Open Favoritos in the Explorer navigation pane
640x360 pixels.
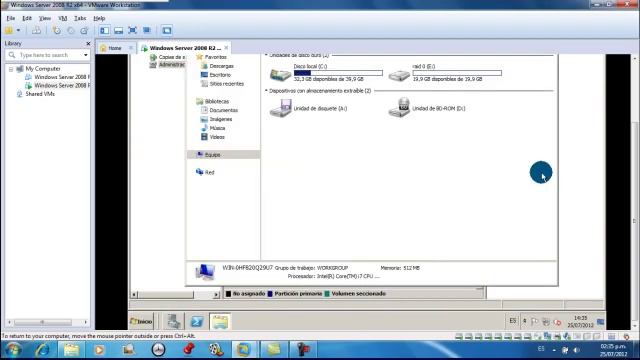215,57
